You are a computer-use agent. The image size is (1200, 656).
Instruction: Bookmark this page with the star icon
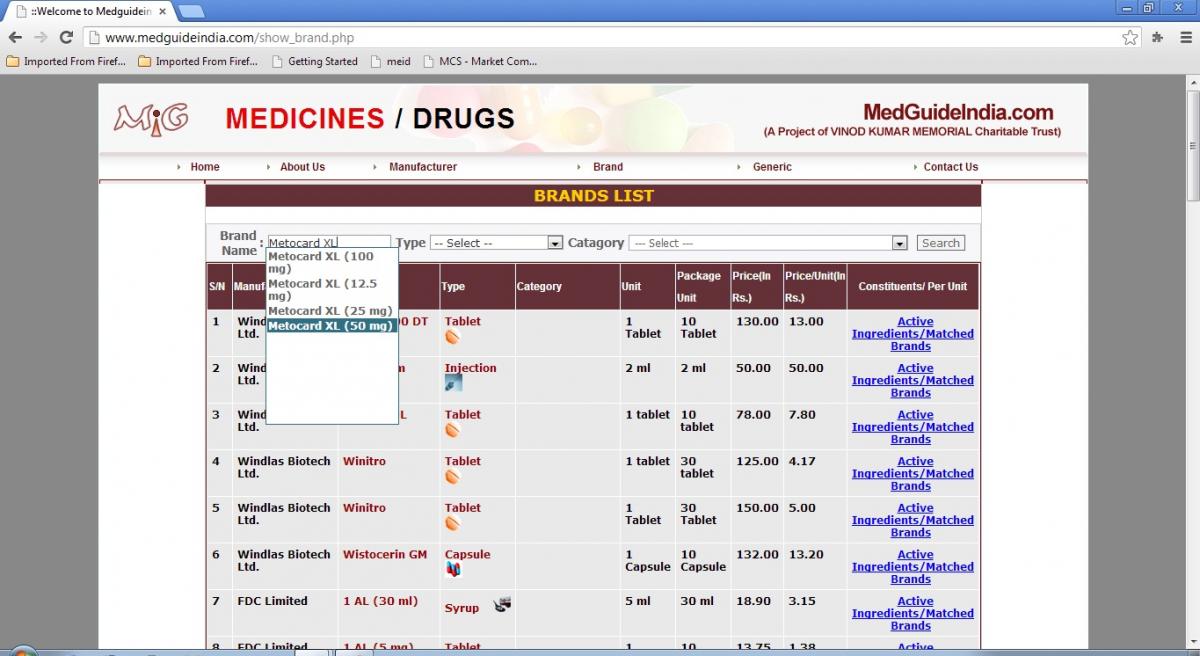click(1130, 38)
